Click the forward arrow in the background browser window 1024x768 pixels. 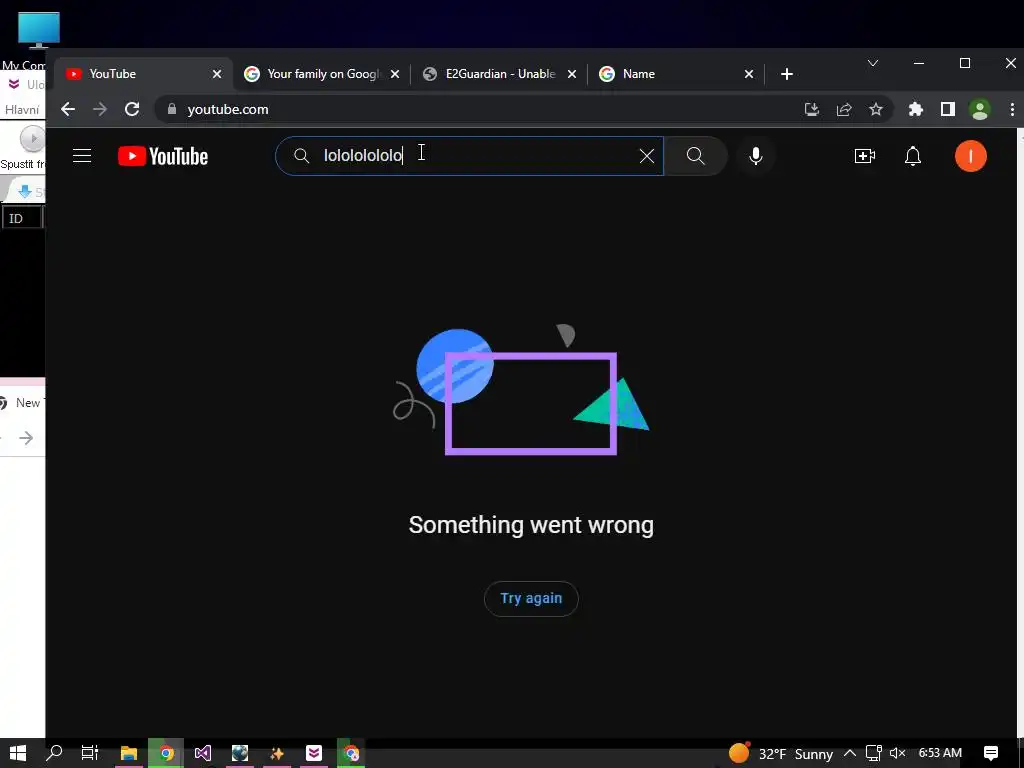[x=26, y=438]
